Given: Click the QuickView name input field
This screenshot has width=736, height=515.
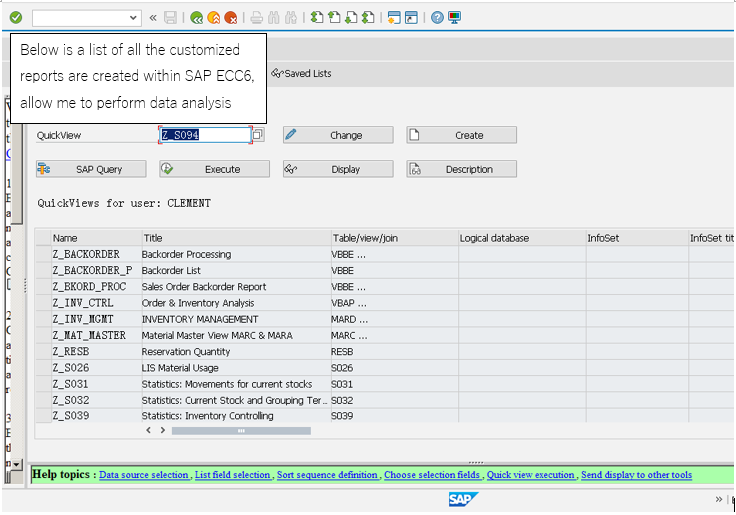Looking at the screenshot, I should 205,135.
